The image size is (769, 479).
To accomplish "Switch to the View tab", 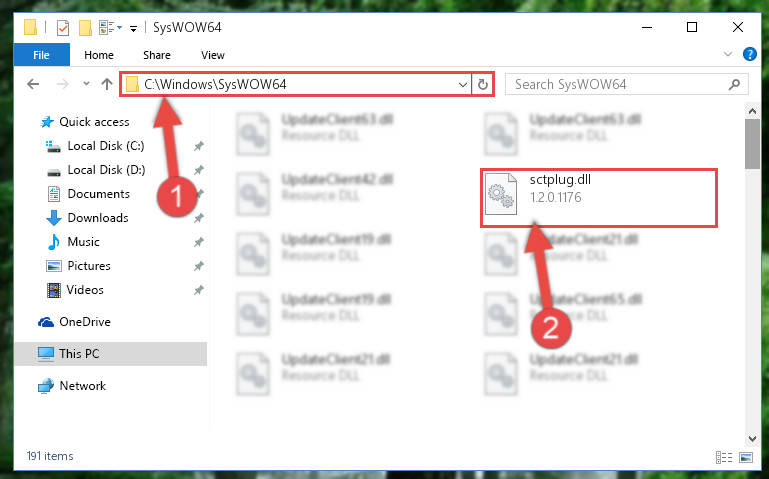I will (x=213, y=55).
